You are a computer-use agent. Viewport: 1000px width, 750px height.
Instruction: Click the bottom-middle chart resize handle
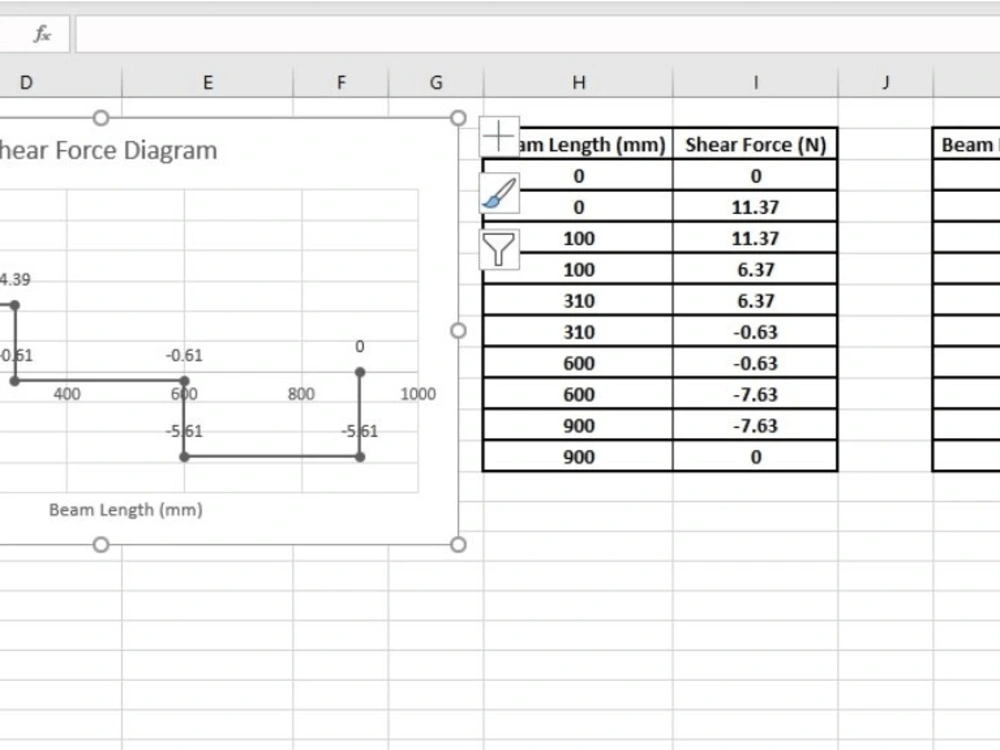click(x=101, y=545)
